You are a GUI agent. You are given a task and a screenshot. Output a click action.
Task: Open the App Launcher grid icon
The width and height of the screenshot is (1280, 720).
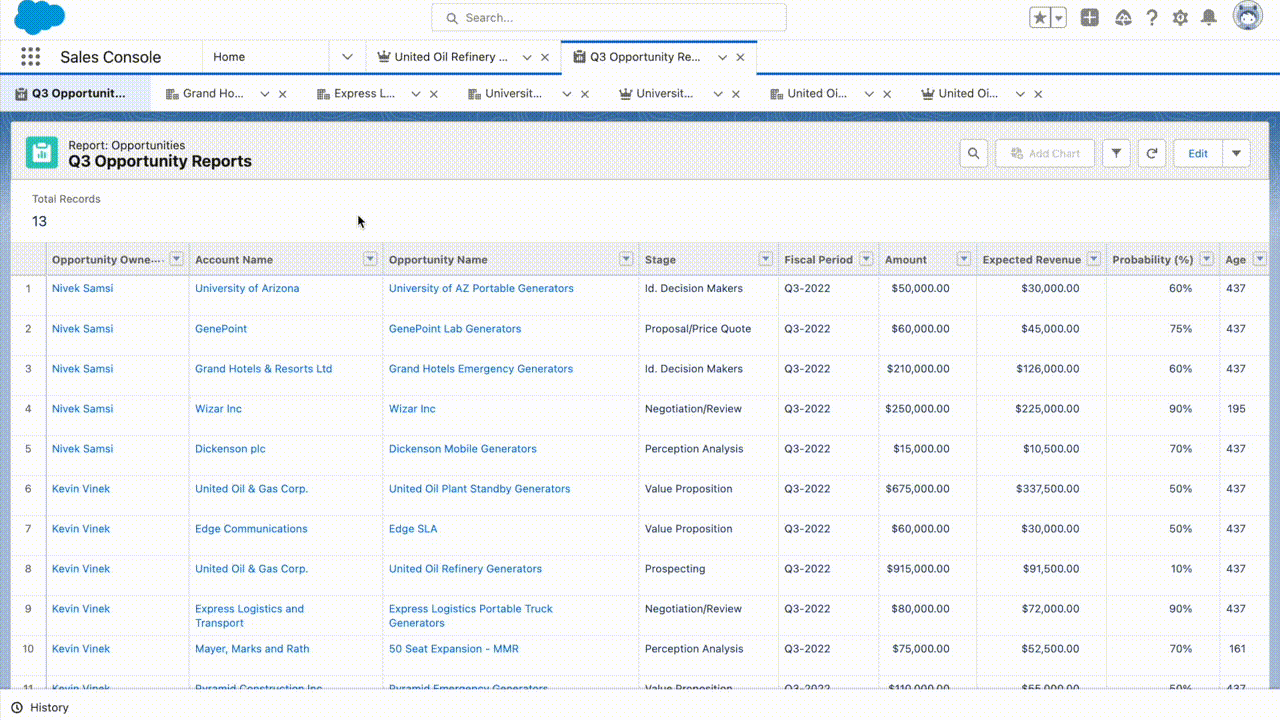[x=31, y=57]
